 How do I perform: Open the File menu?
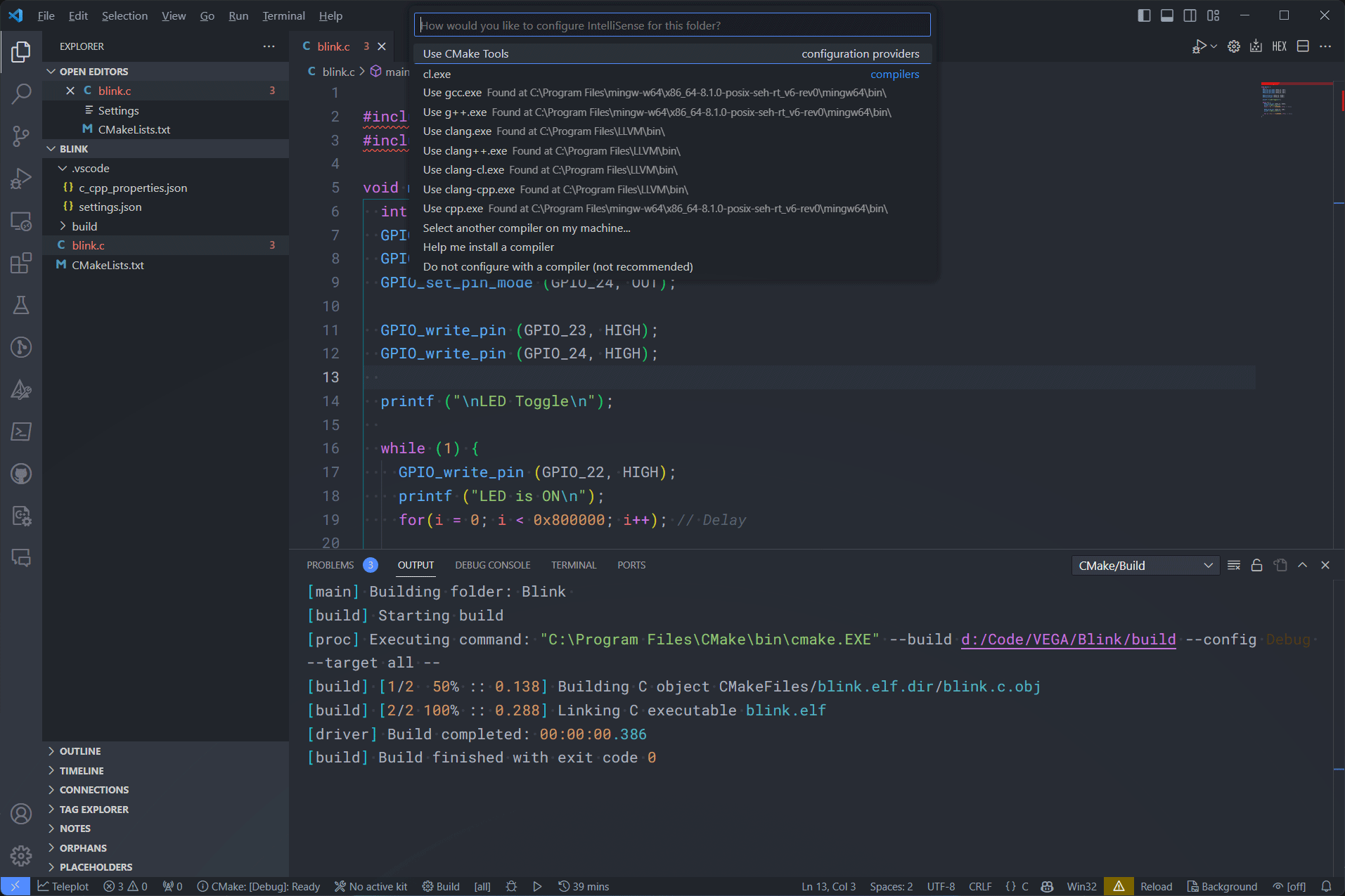coord(46,15)
